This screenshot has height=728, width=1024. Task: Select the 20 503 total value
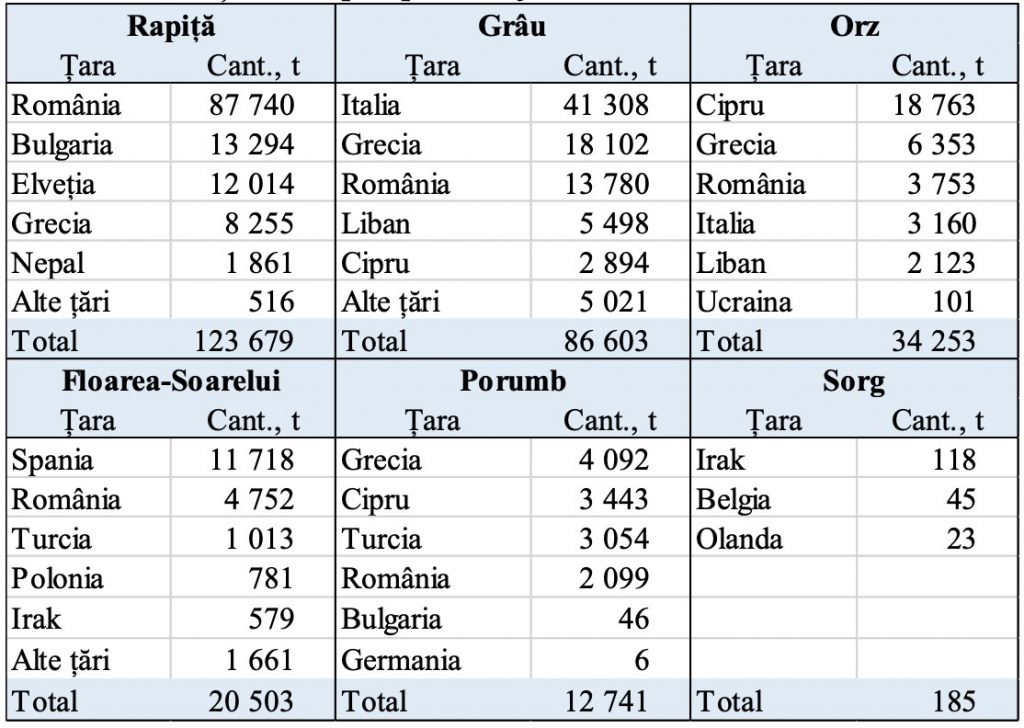(x=251, y=700)
